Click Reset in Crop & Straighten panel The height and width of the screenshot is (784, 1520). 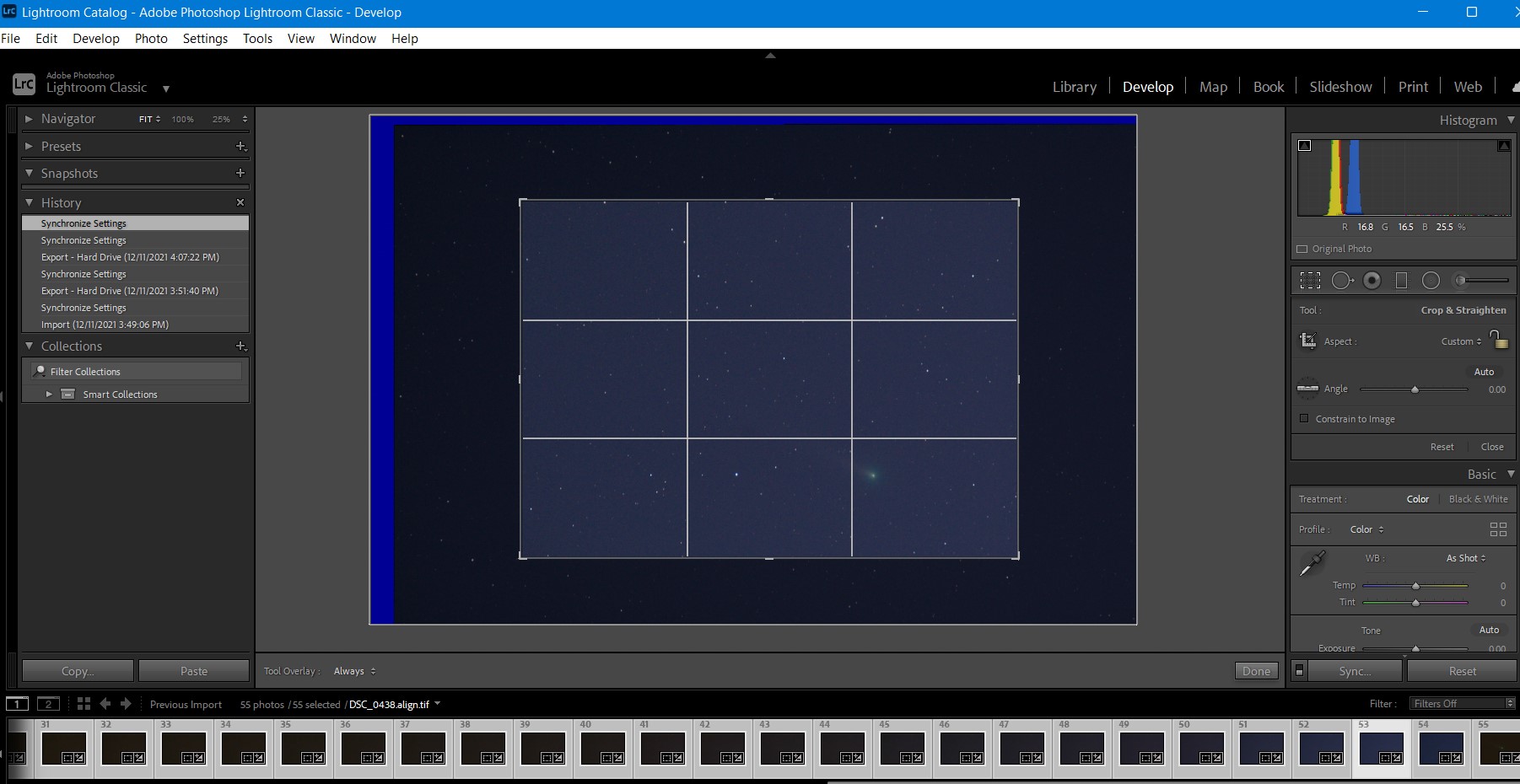point(1442,447)
